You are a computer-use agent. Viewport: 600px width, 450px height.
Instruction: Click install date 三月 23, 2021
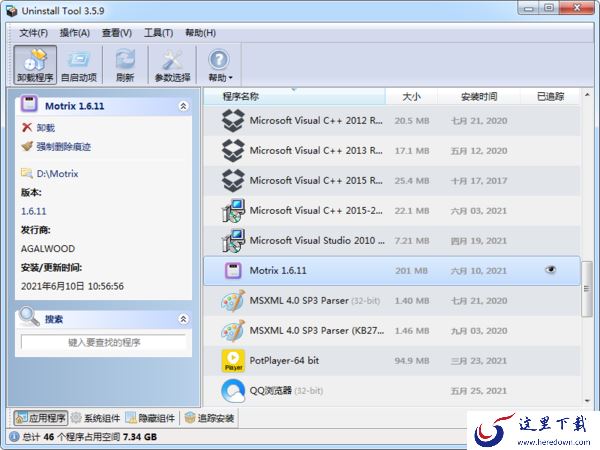pos(479,361)
